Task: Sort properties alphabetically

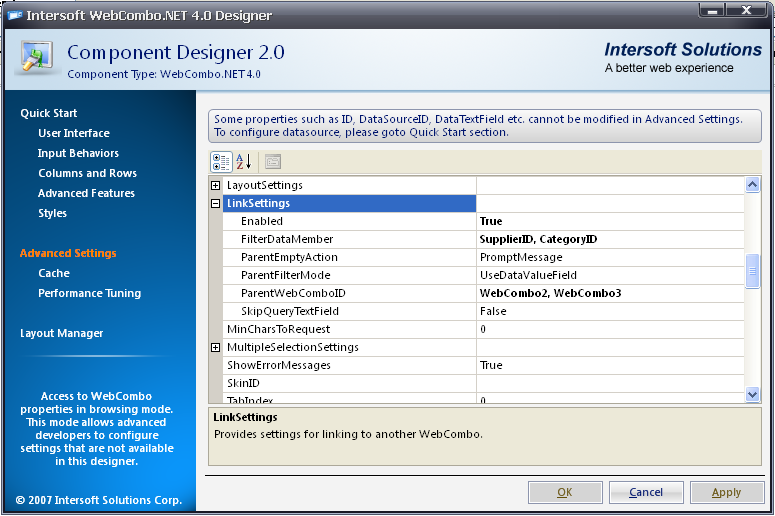Action: (244, 162)
